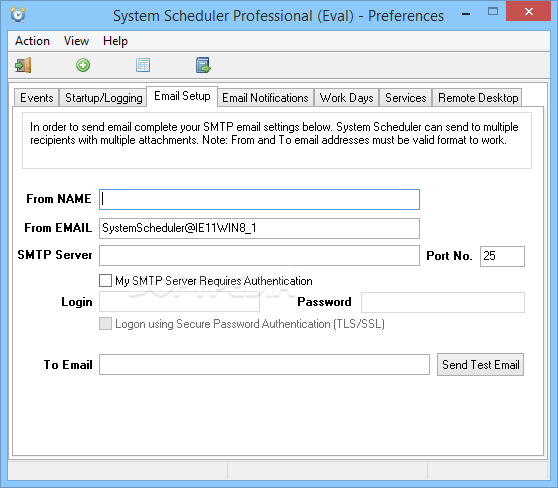
Task: Focus the From NAME input field
Action: point(259,199)
